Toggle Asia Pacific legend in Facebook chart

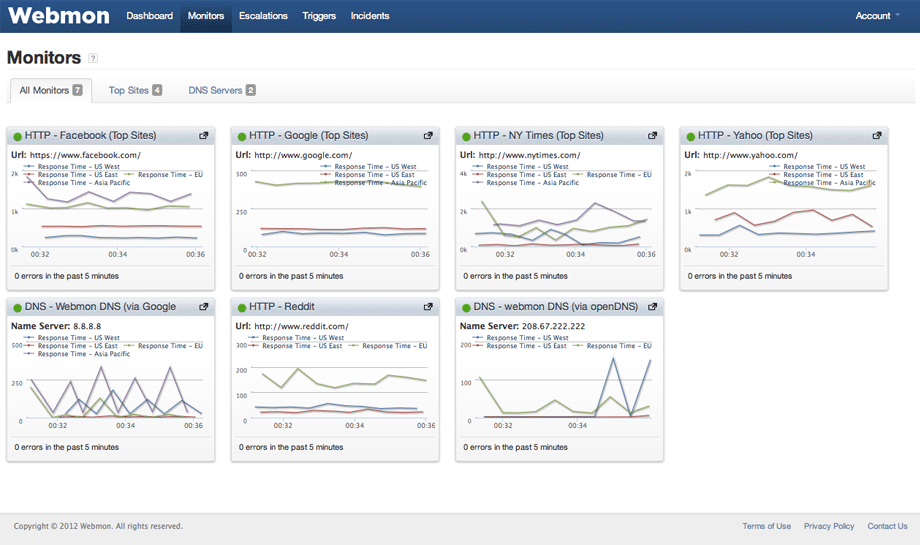[x=77, y=183]
